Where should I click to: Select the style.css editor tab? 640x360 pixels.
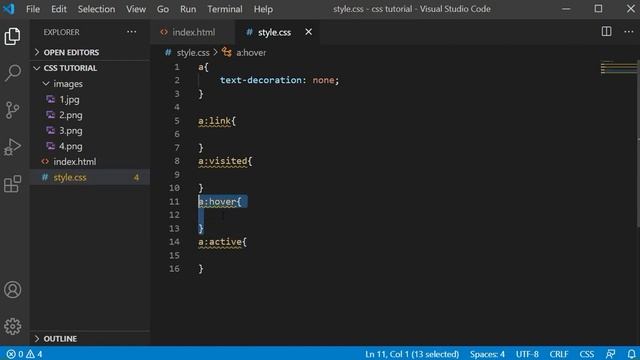tap(274, 32)
